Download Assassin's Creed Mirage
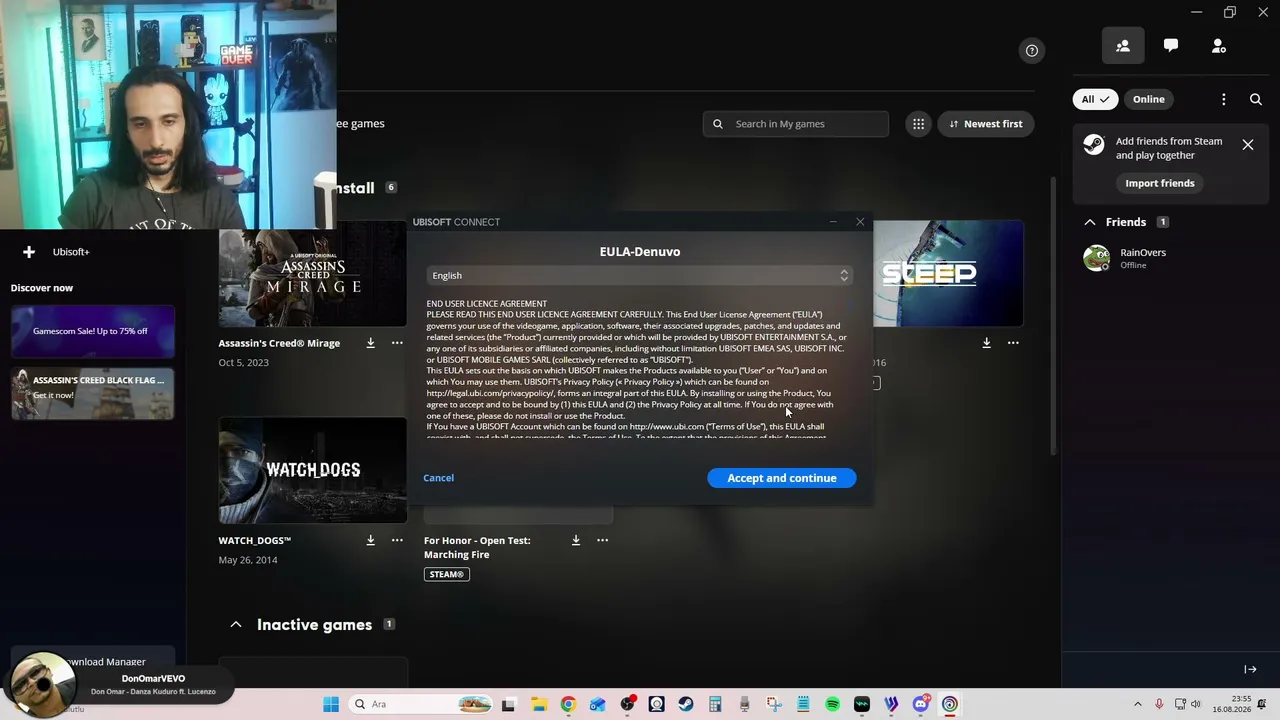Screen dimensions: 1280x720 (370, 343)
